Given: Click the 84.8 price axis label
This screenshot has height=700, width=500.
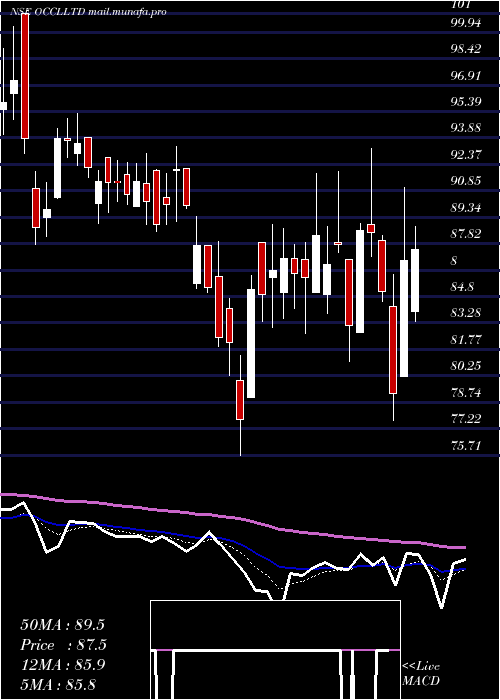Looking at the screenshot, I should pos(462,287).
